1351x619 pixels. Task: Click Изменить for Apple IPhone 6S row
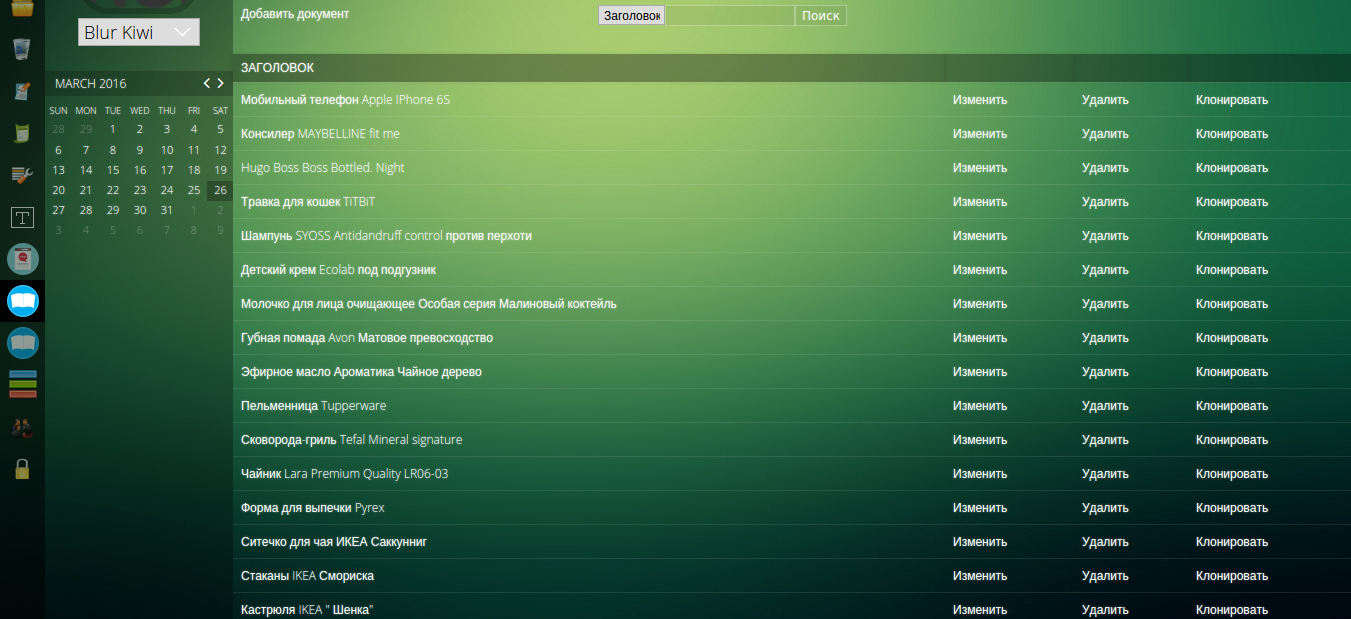pyautogui.click(x=980, y=100)
